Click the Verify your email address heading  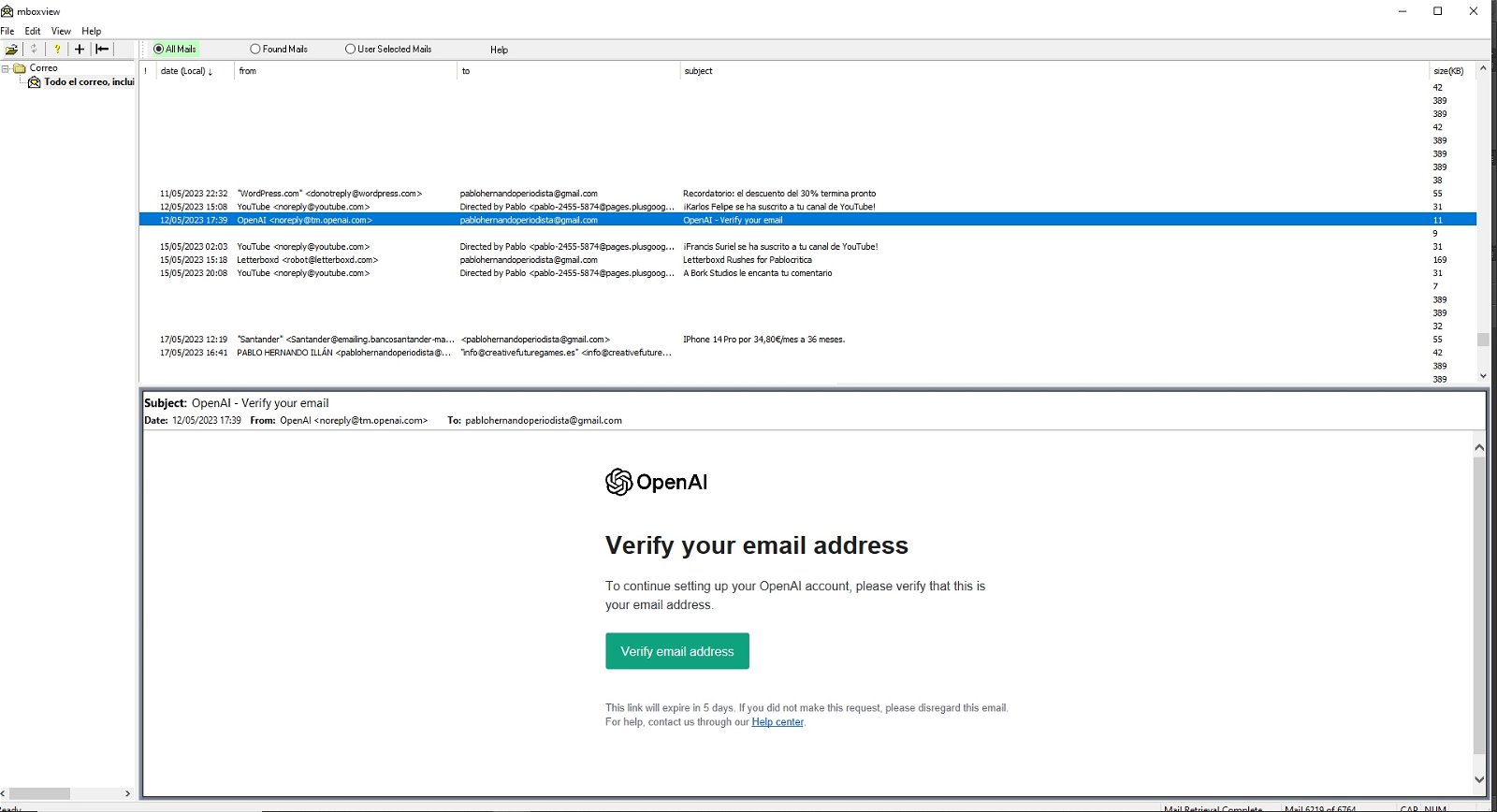pyautogui.click(x=757, y=545)
